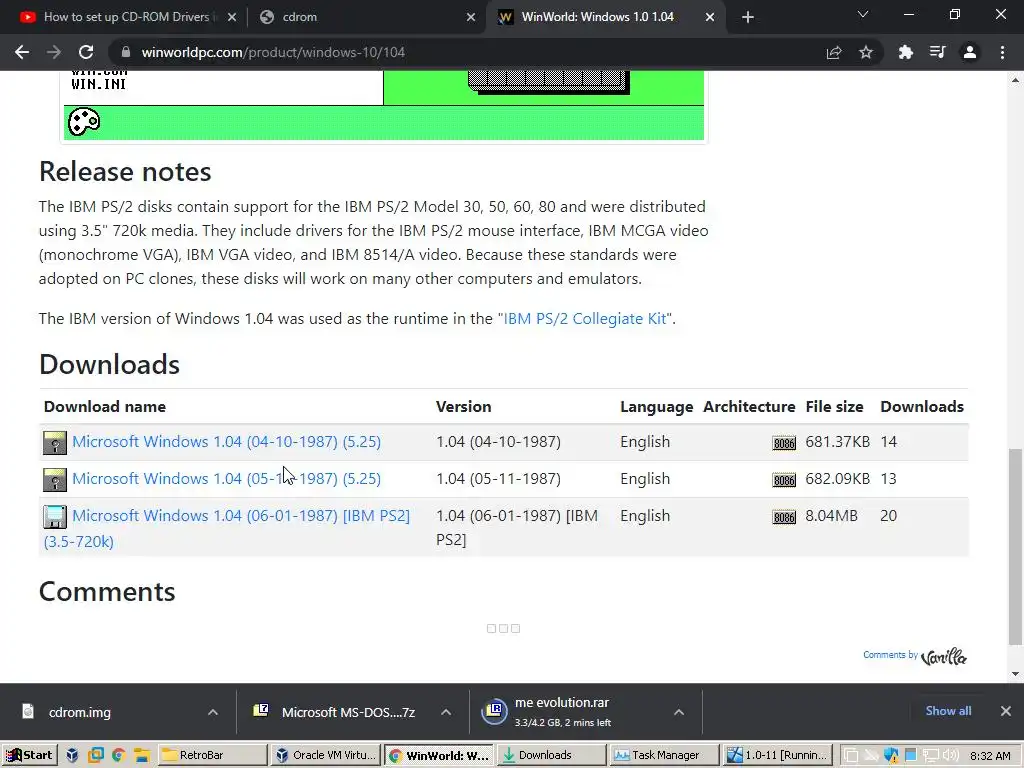Share this page via share icon
1024x768 pixels.
834,52
